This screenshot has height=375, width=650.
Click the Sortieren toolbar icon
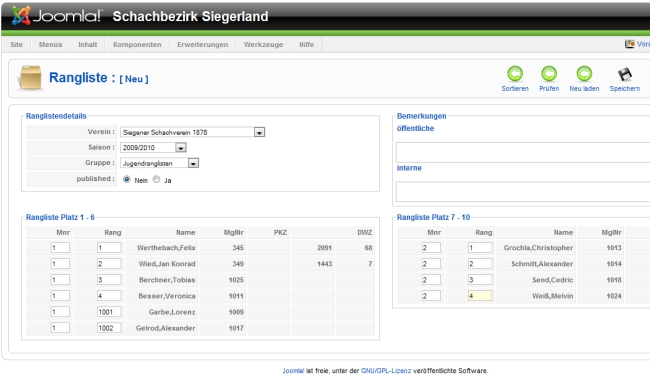coord(515,74)
